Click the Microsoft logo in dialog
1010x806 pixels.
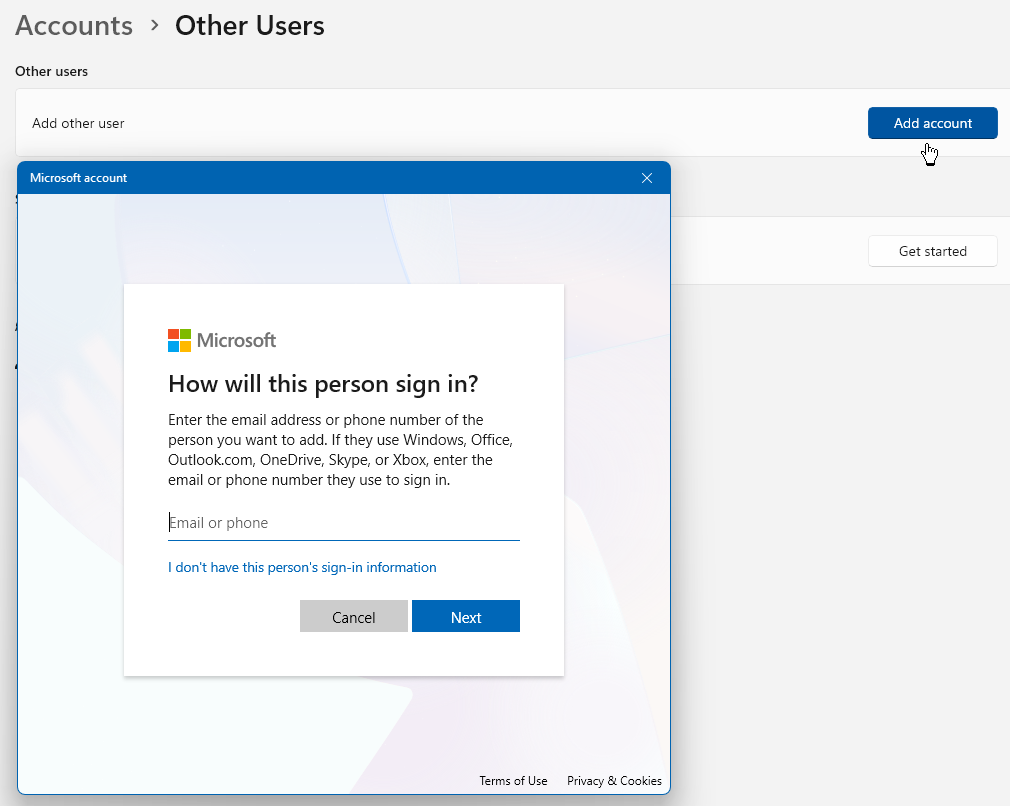(x=222, y=340)
